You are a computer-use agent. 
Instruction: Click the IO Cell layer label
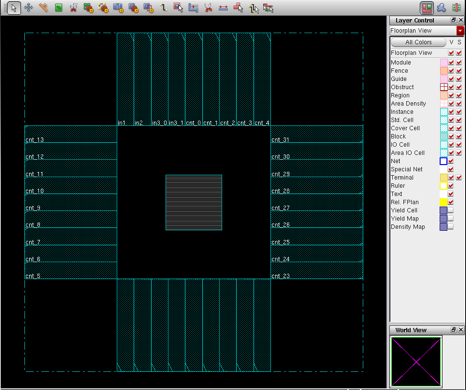point(400,144)
